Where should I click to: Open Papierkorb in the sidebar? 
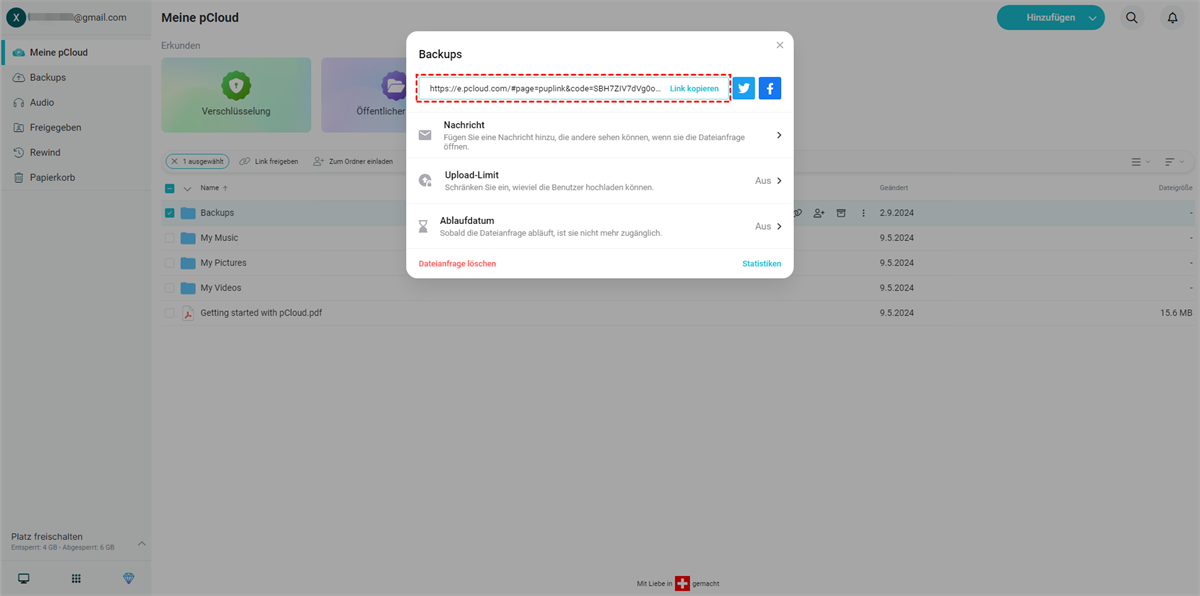pos(76,177)
